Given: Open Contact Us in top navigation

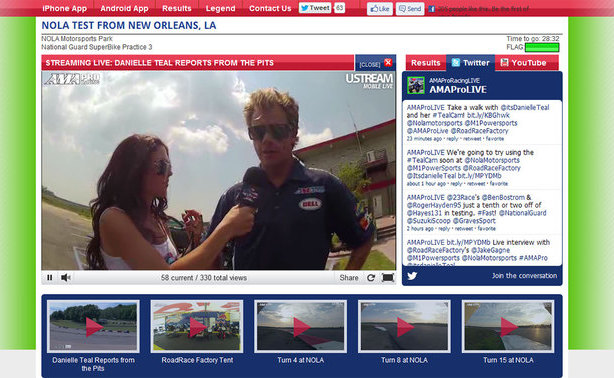Looking at the screenshot, I should tap(270, 8).
